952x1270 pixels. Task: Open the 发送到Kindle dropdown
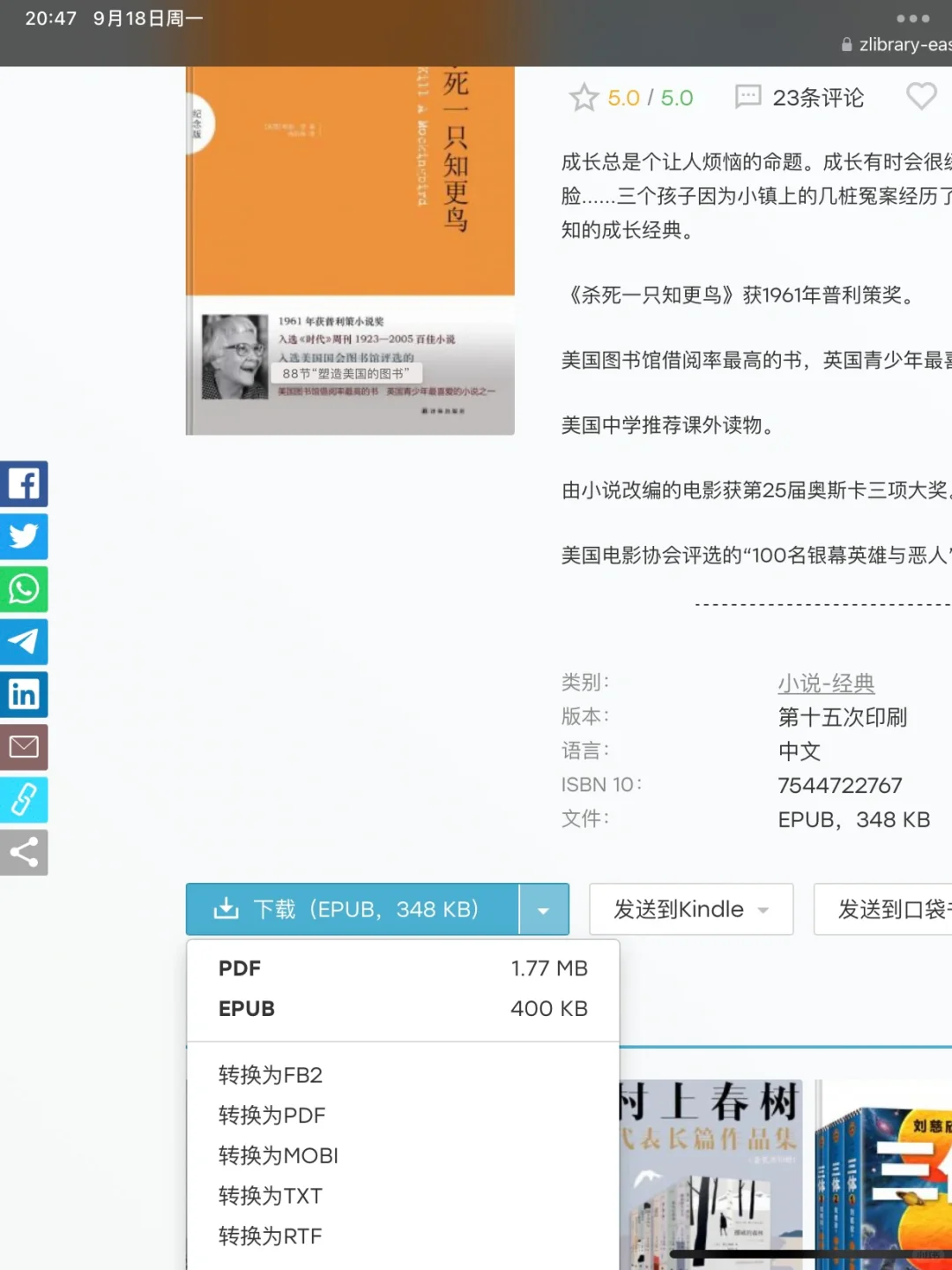[691, 909]
